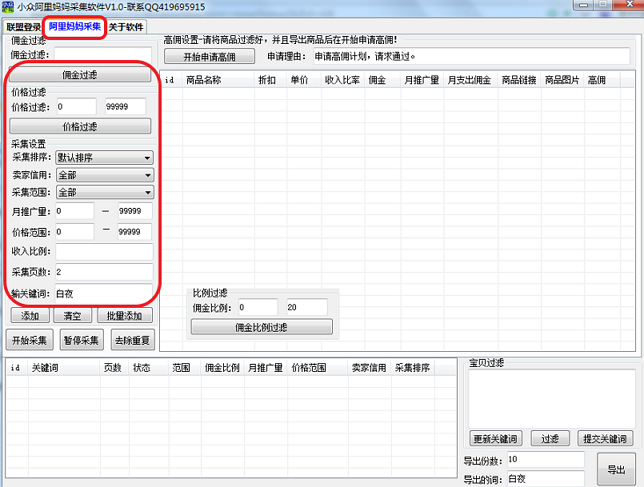
Task: Open the 关于软件 tab
Action: [126, 27]
